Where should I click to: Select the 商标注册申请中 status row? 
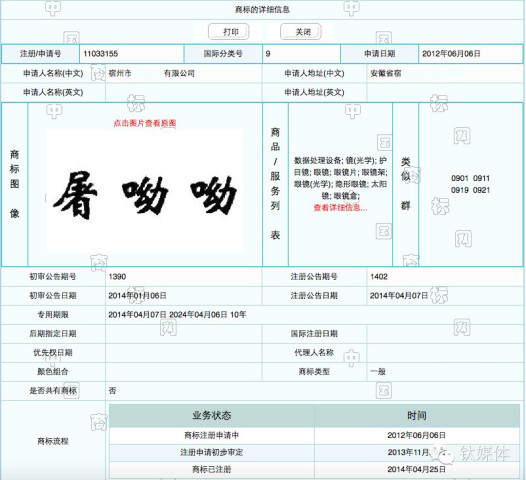315,435
